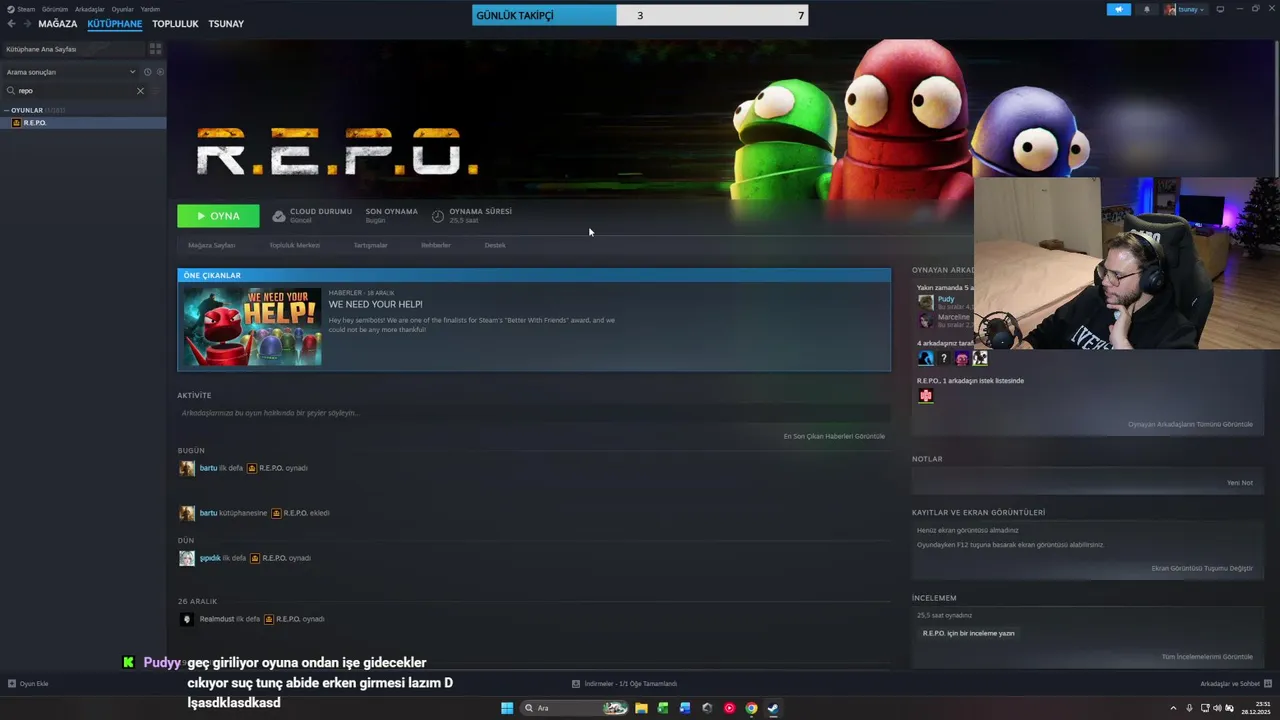Open the İndirmeler downloads status
This screenshot has height=720, width=1280.
click(x=625, y=684)
